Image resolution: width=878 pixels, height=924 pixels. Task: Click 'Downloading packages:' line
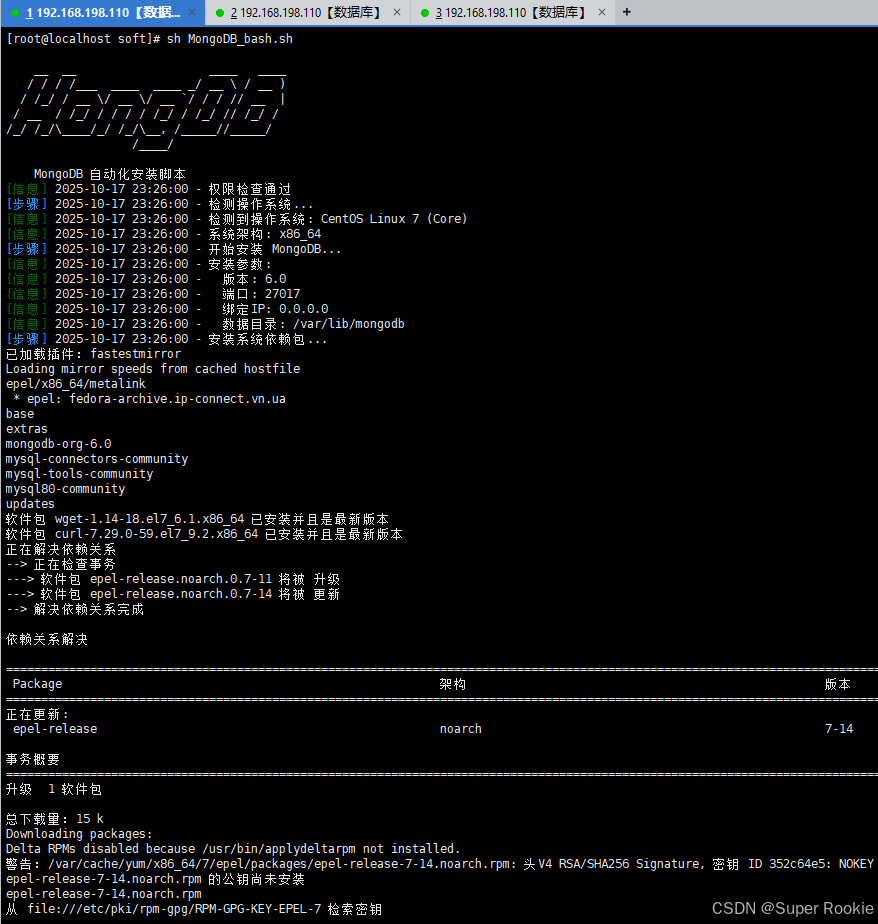(x=79, y=834)
